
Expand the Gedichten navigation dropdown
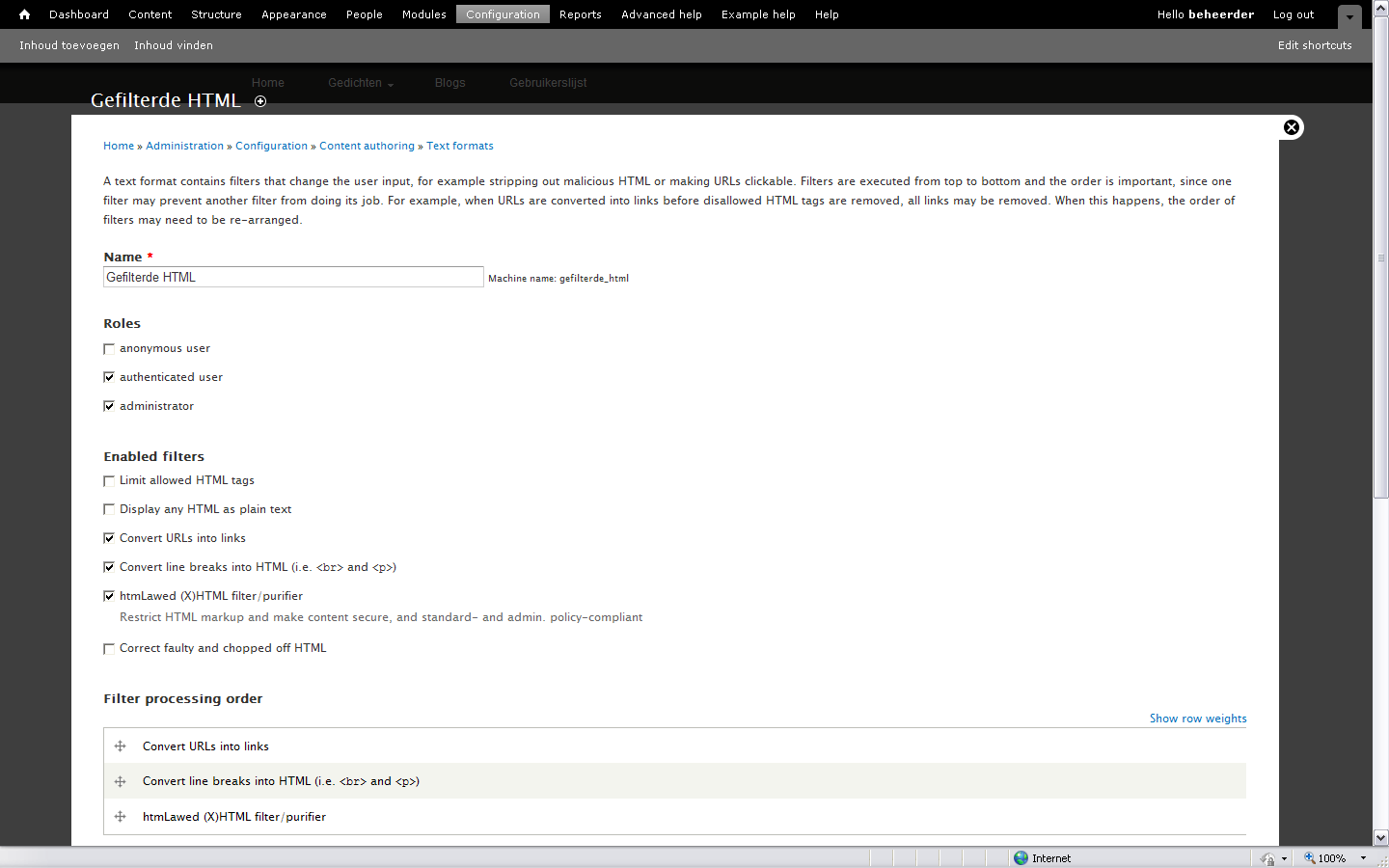pos(361,83)
